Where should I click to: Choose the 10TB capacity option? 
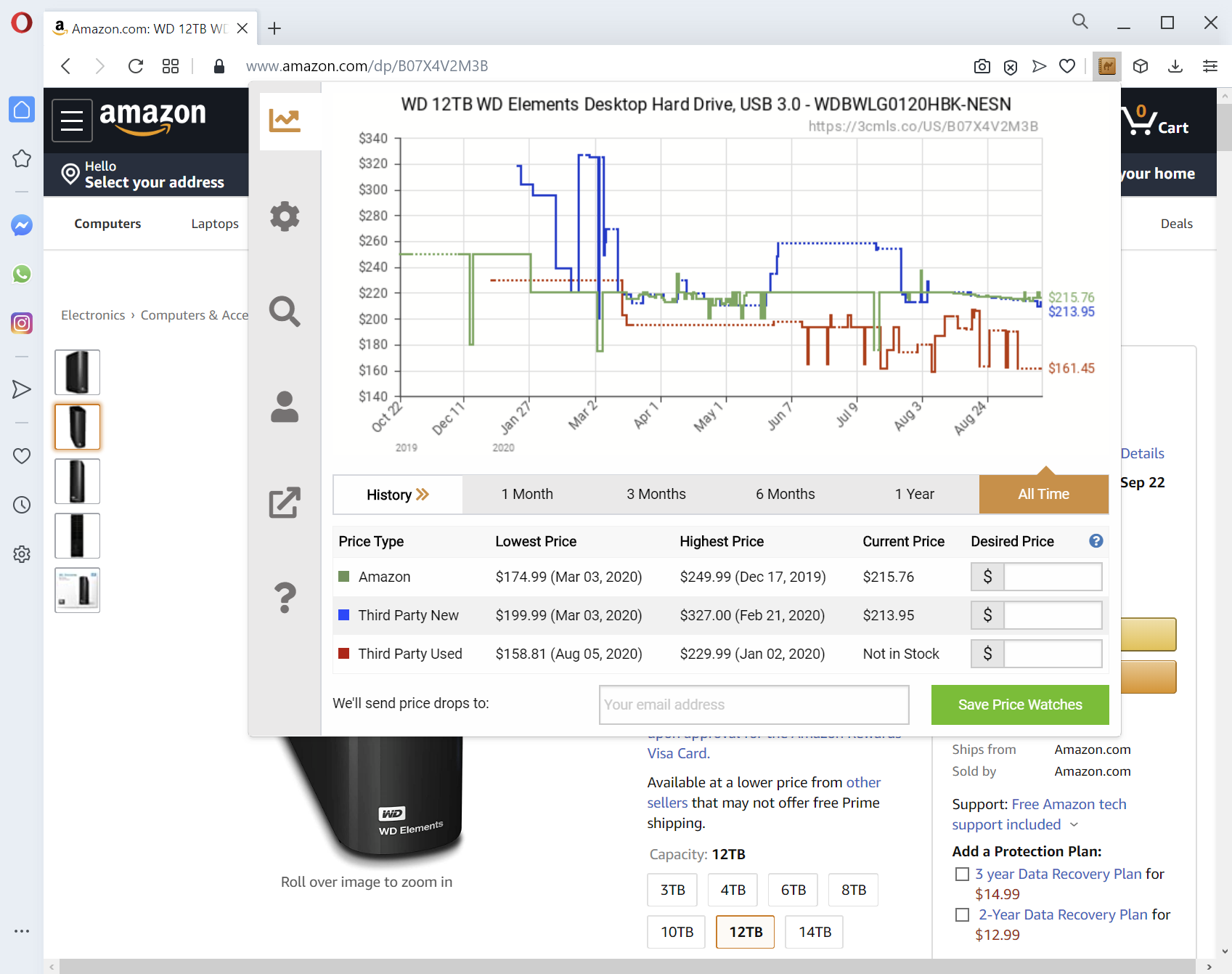click(x=677, y=932)
